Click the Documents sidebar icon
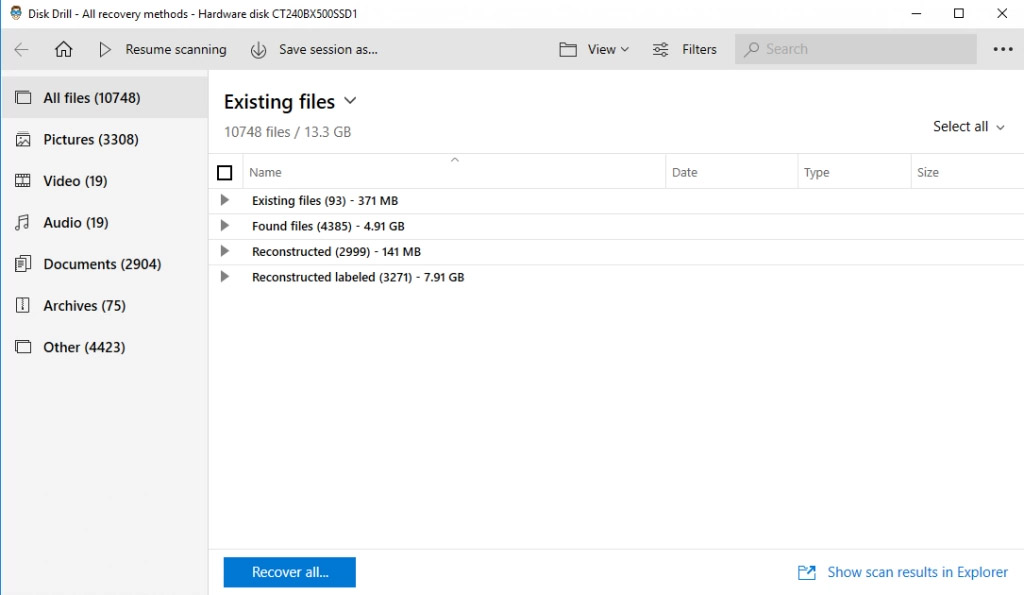This screenshot has width=1024, height=595. coord(23,264)
